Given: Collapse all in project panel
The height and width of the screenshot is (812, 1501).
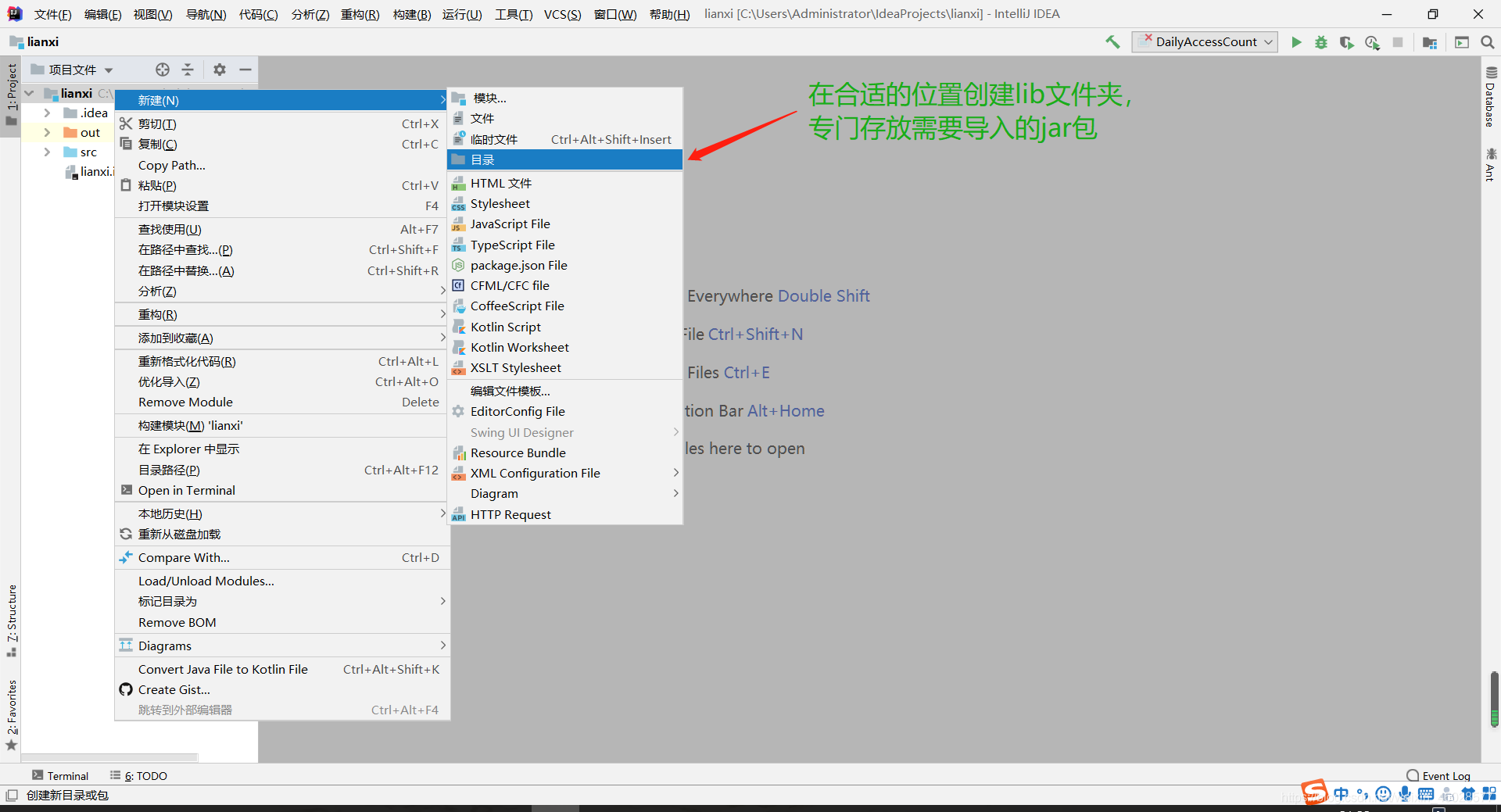Looking at the screenshot, I should click(x=188, y=70).
